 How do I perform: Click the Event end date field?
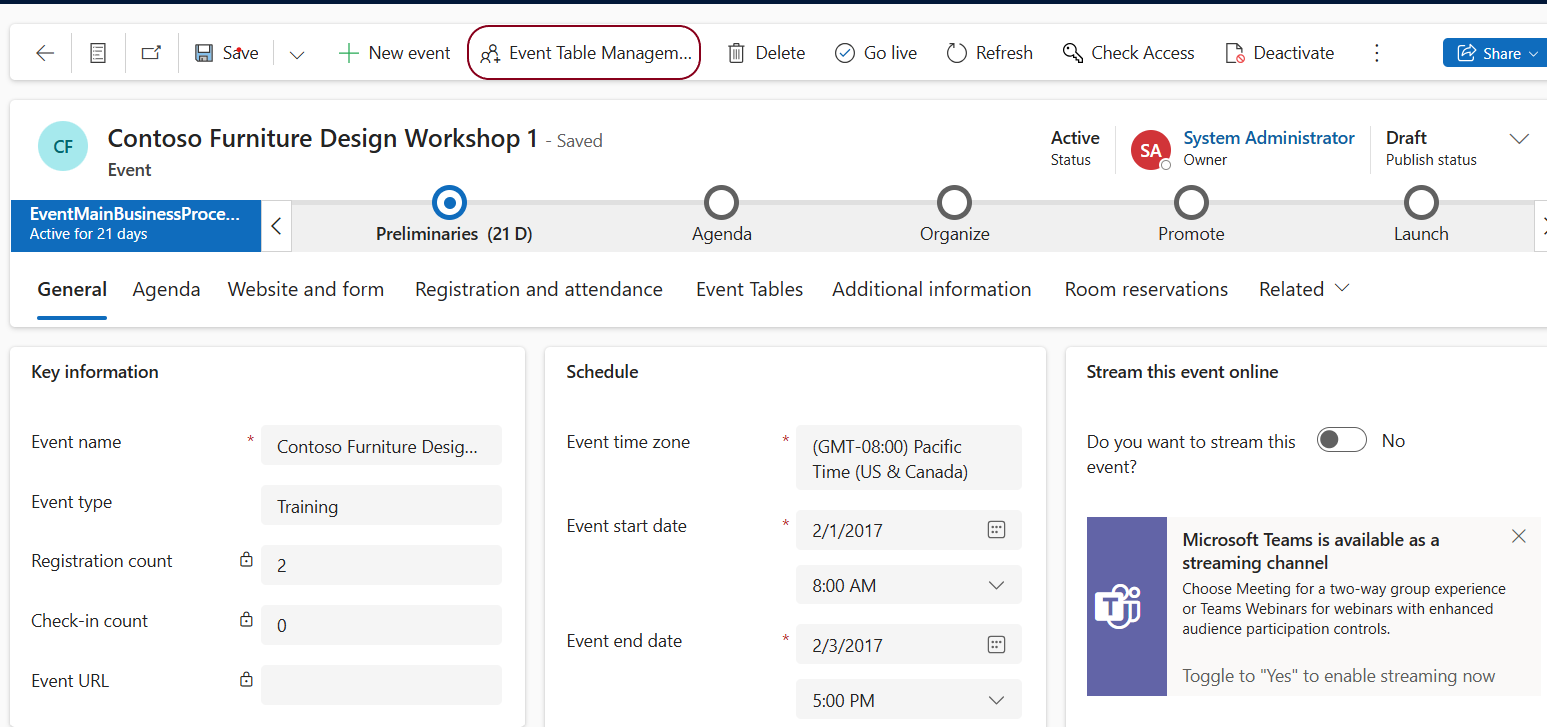click(909, 644)
